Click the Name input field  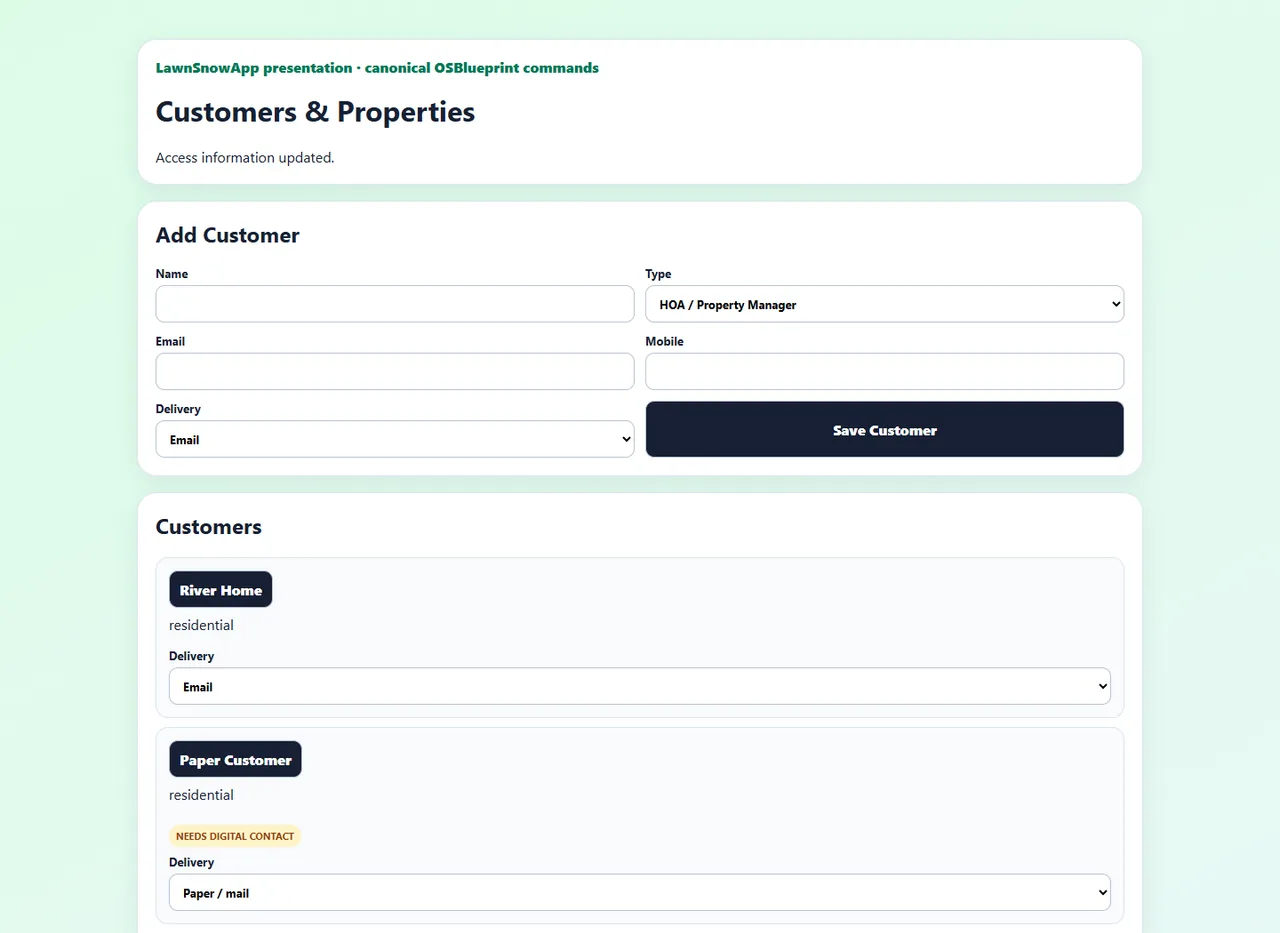[x=395, y=304]
